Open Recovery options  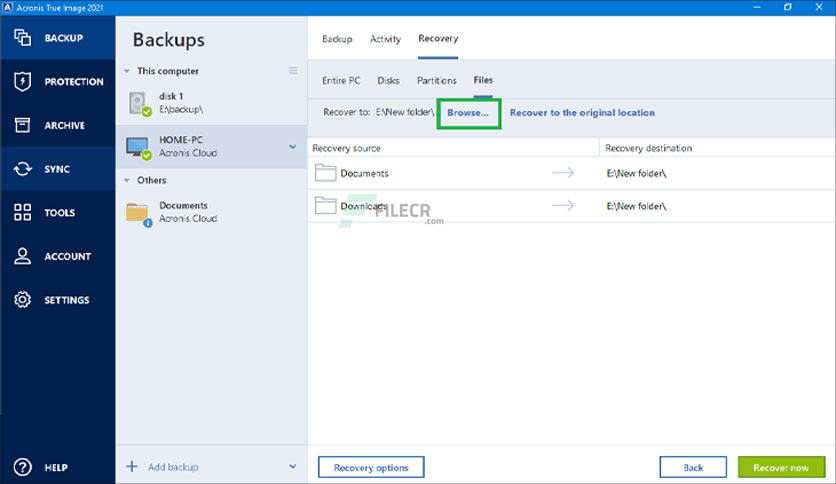coord(371,467)
